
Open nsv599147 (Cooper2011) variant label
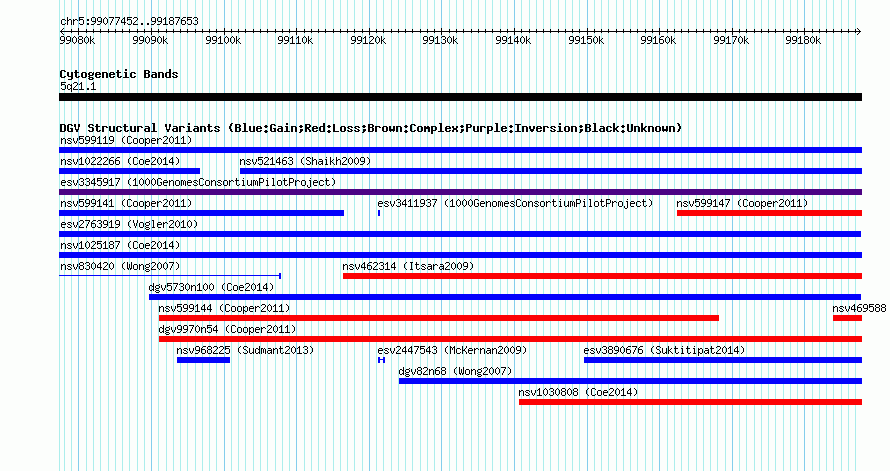742,203
